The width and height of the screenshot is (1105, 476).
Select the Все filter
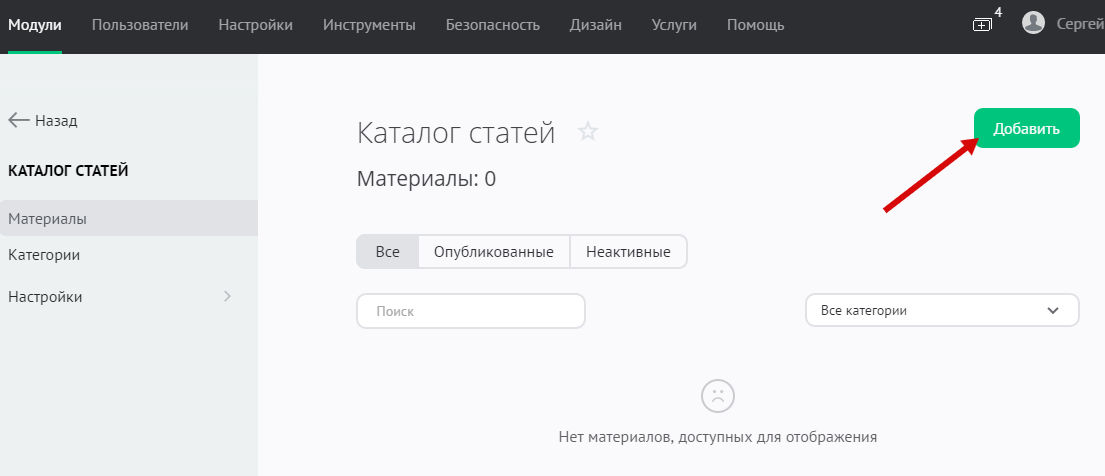(x=387, y=252)
